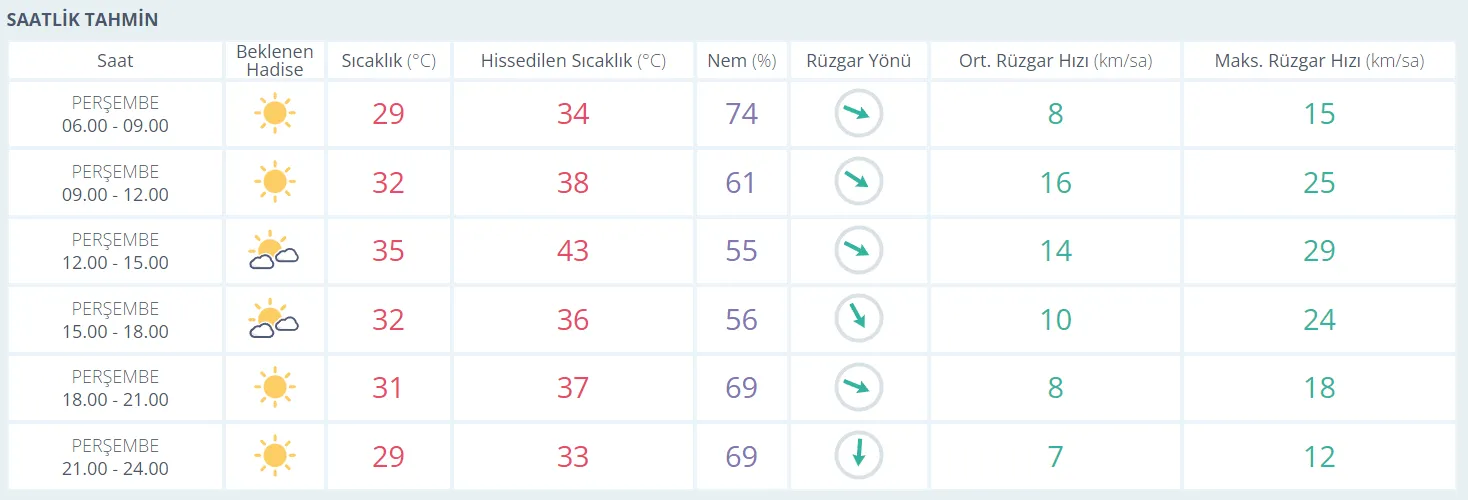The image size is (1468, 500).
Task: Click the wind direction arrow for 06.00 - 09.00
Action: click(859, 114)
